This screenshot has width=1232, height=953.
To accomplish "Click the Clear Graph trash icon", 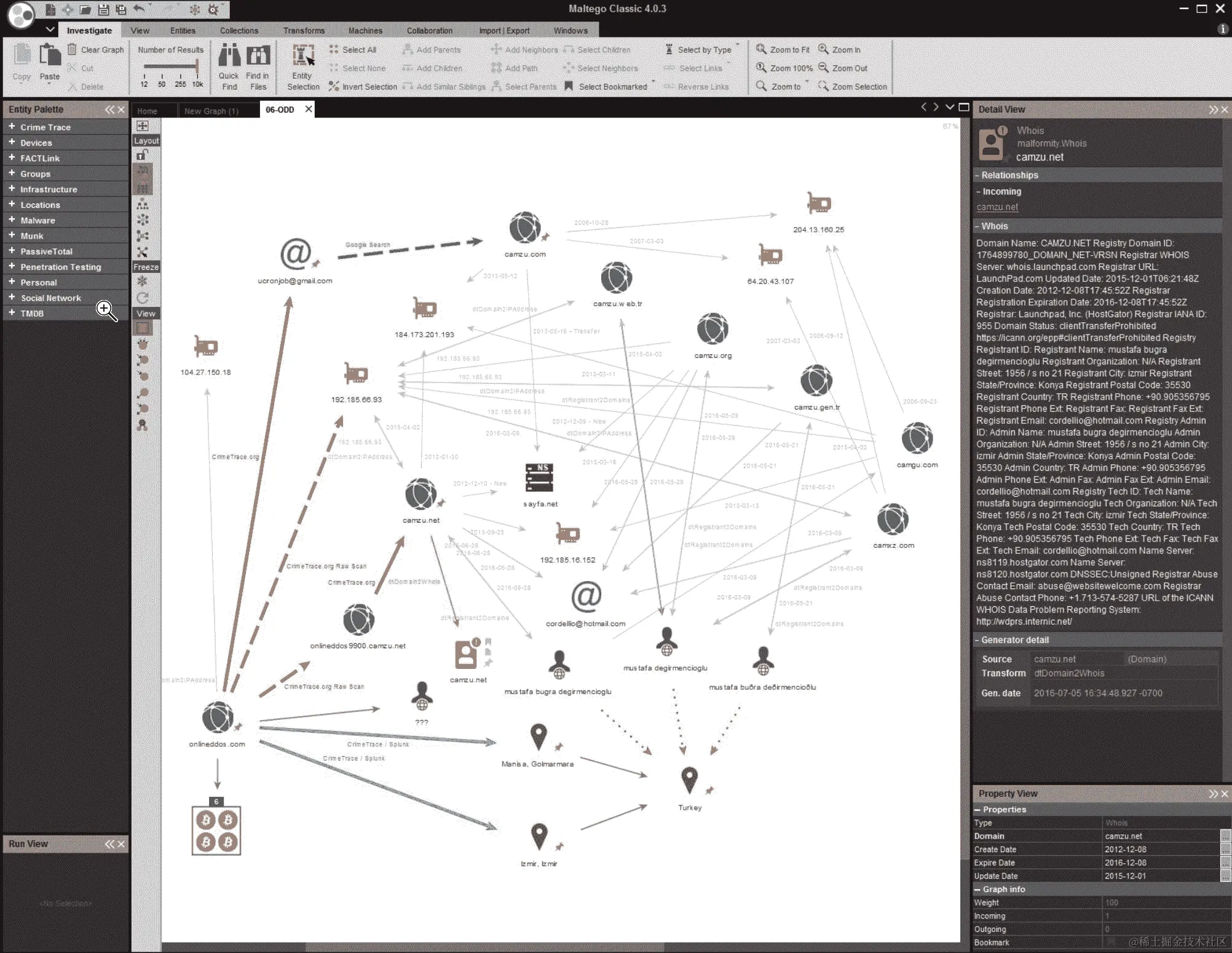I will 73,49.
